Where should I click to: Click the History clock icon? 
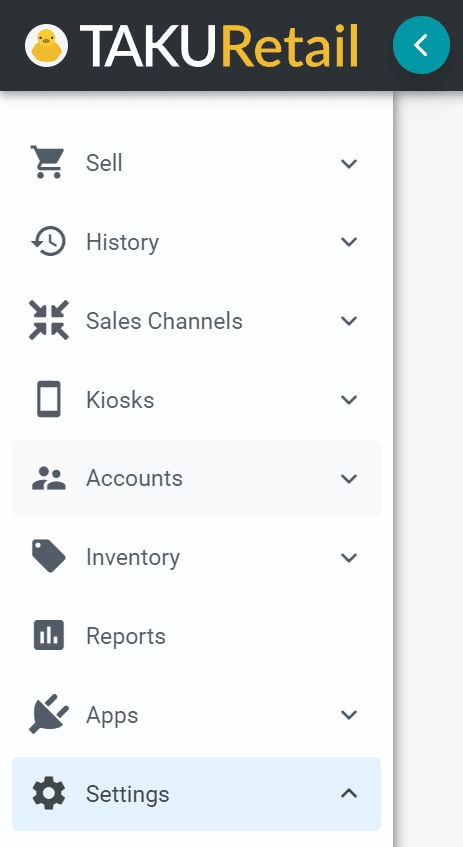tap(48, 241)
